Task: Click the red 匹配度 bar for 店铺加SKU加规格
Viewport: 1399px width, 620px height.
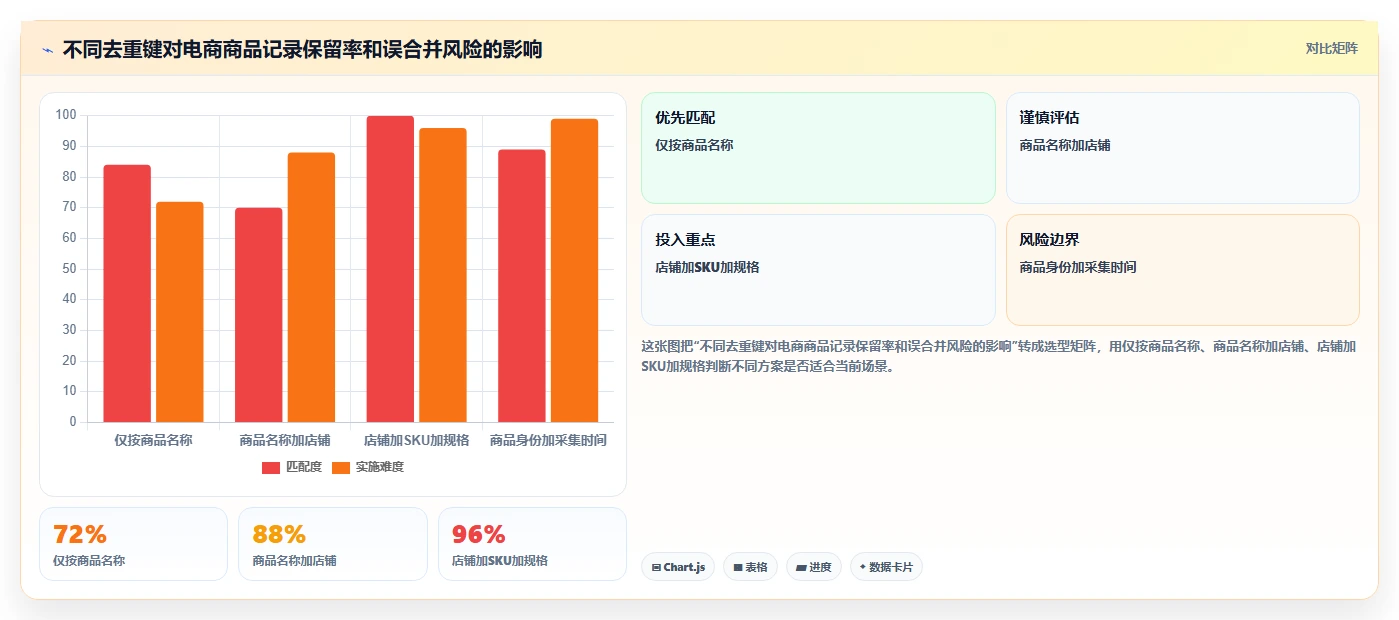Action: click(390, 269)
